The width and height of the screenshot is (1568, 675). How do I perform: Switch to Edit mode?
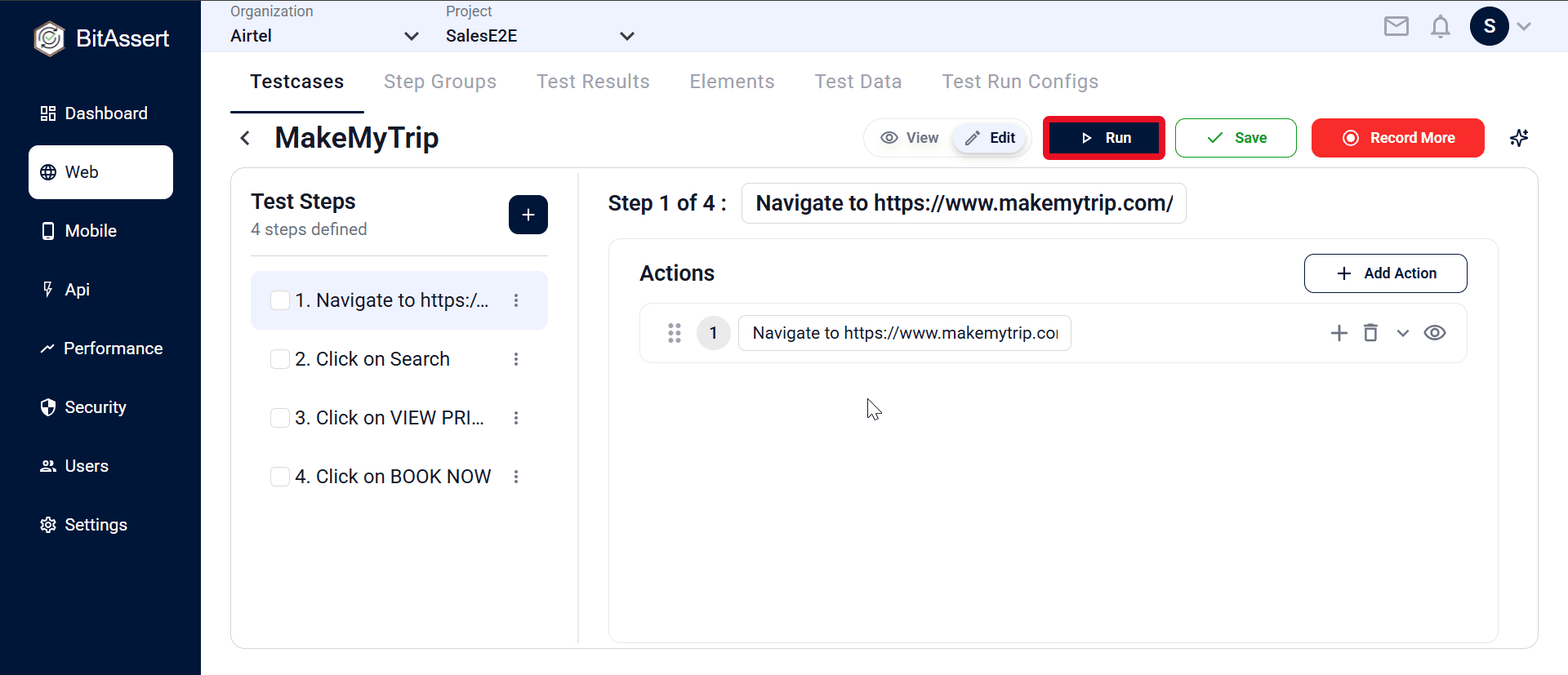coord(990,138)
